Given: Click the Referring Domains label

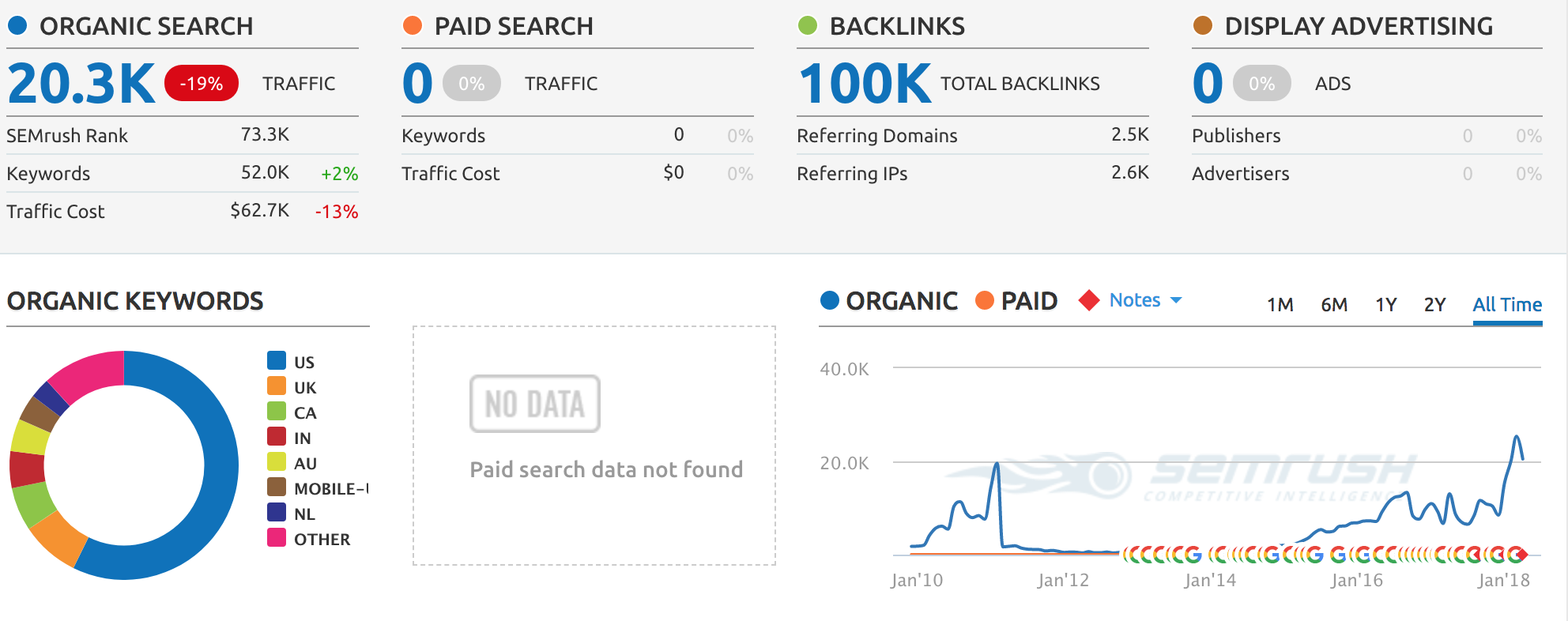Looking at the screenshot, I should pyautogui.click(x=877, y=136).
